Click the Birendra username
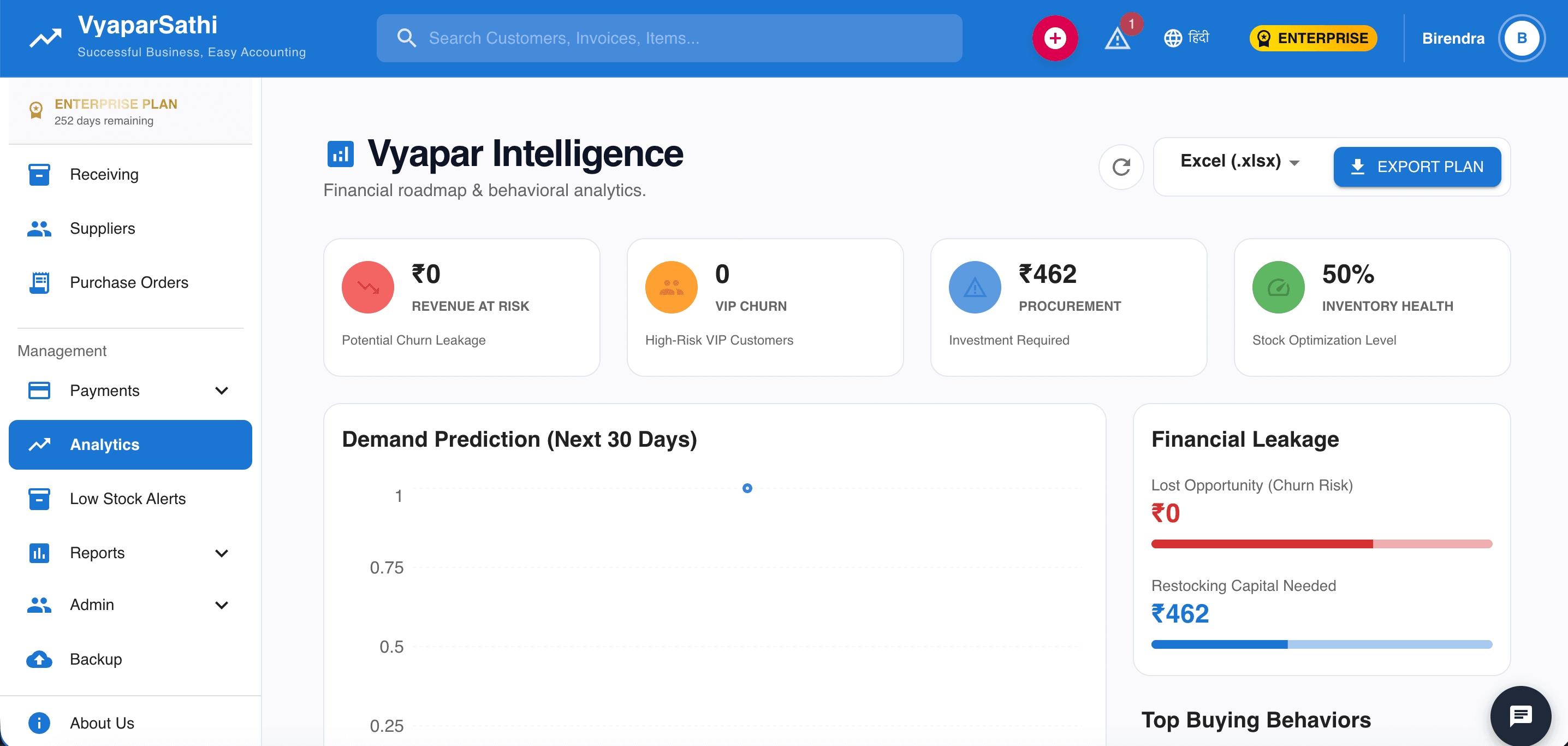Viewport: 1568px width, 746px height. [1453, 38]
